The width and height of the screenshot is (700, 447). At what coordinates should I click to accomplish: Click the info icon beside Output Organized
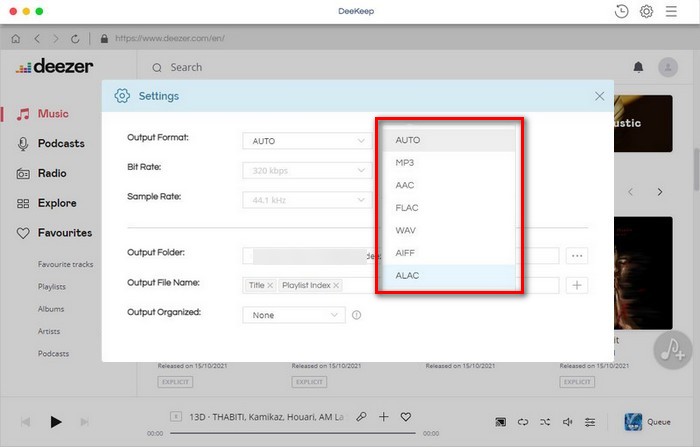click(x=356, y=315)
